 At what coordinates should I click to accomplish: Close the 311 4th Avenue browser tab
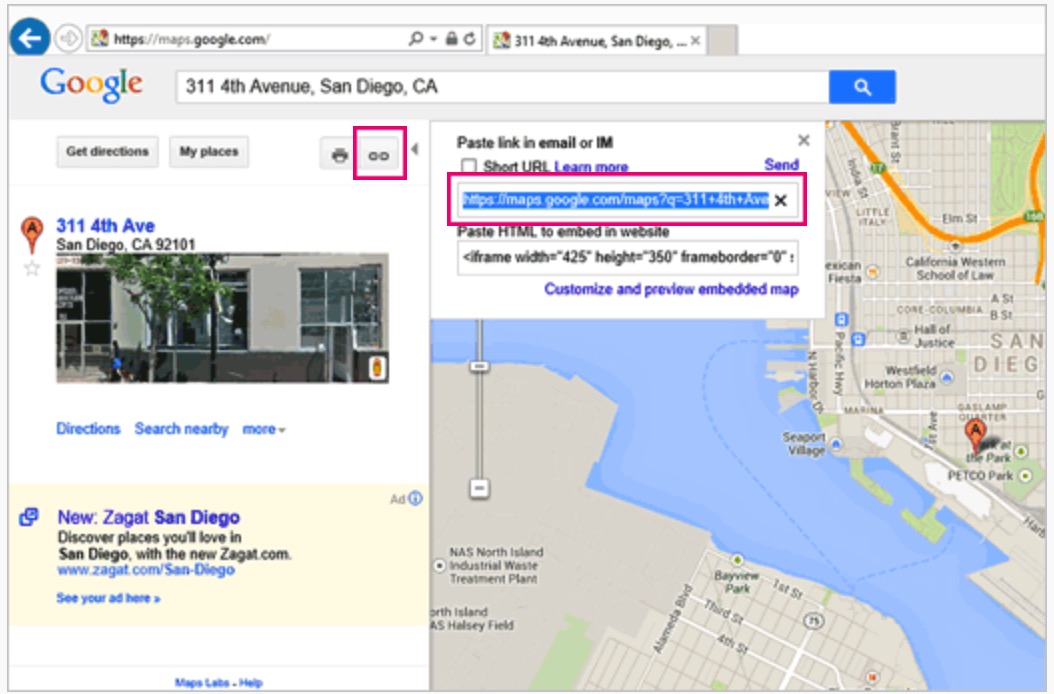pyautogui.click(x=696, y=41)
